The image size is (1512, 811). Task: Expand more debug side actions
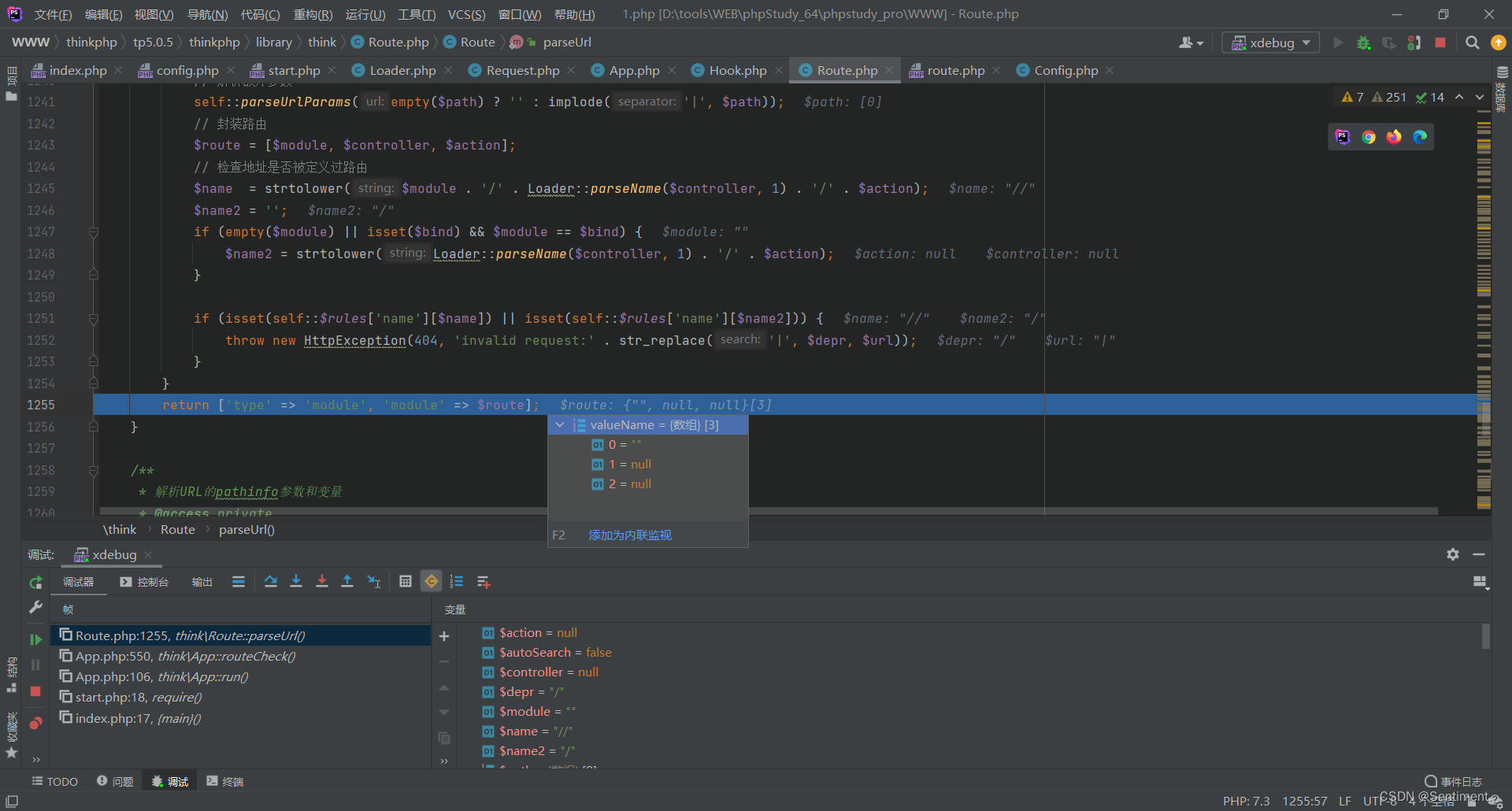(x=35, y=760)
